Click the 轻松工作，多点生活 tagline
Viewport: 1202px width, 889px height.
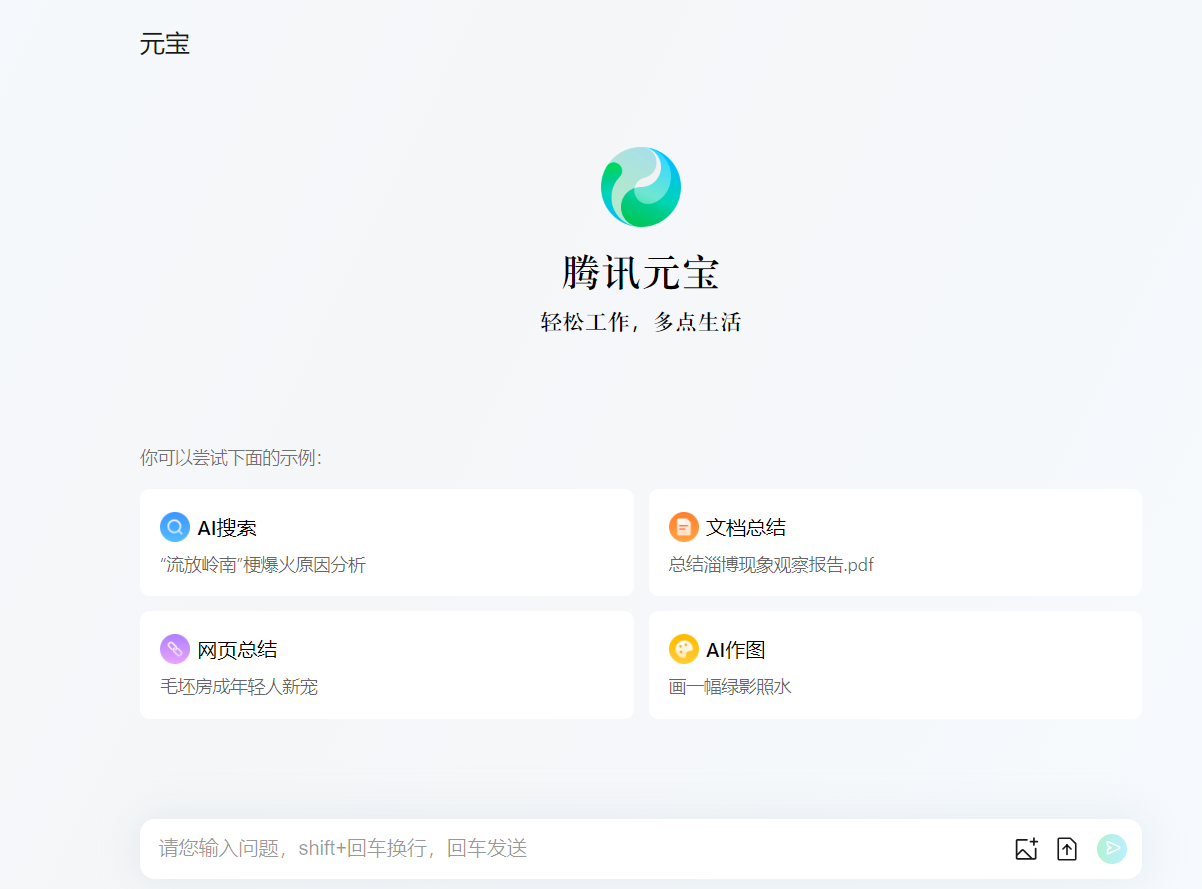tap(640, 323)
